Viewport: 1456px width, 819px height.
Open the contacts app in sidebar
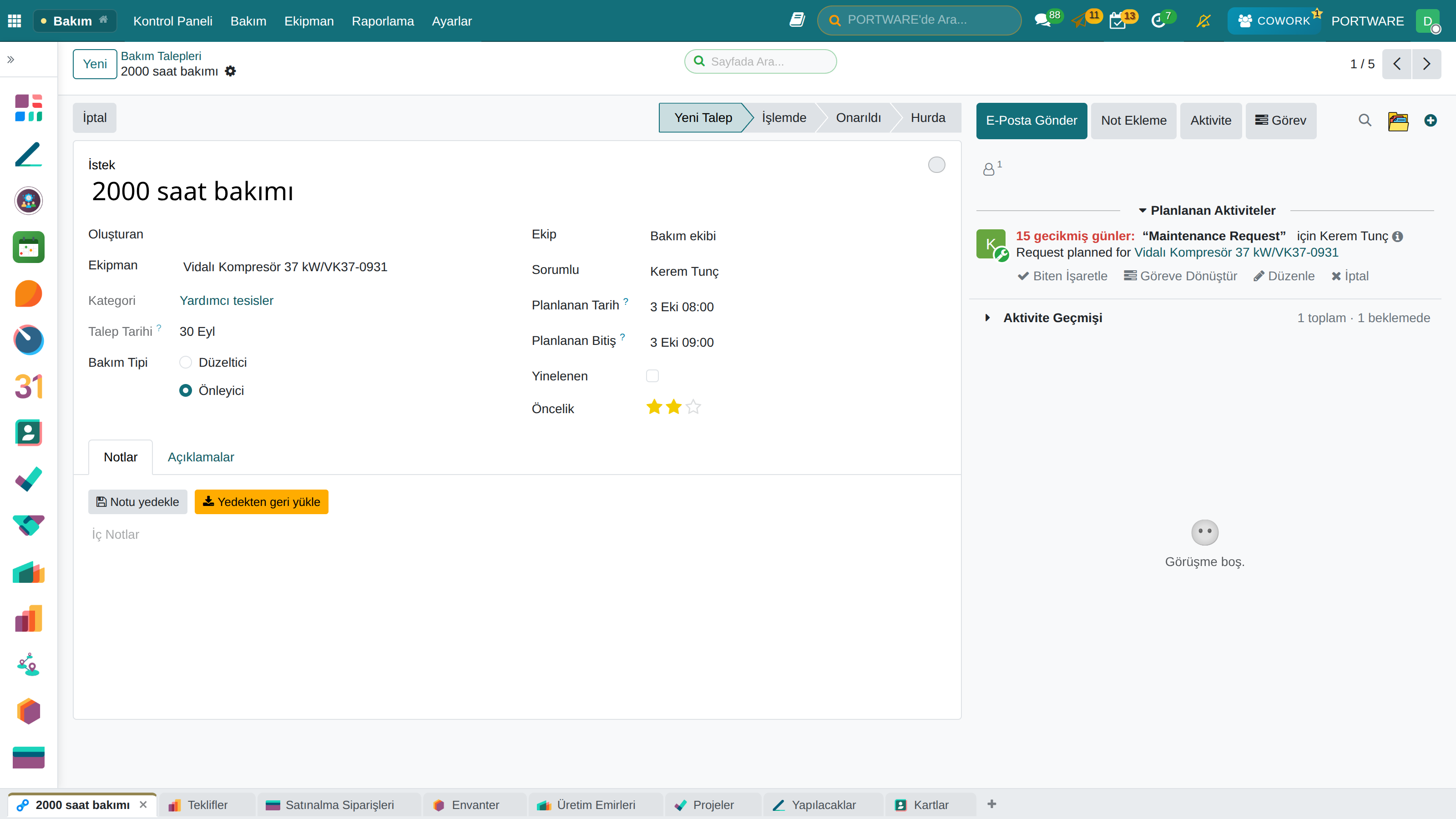click(28, 433)
